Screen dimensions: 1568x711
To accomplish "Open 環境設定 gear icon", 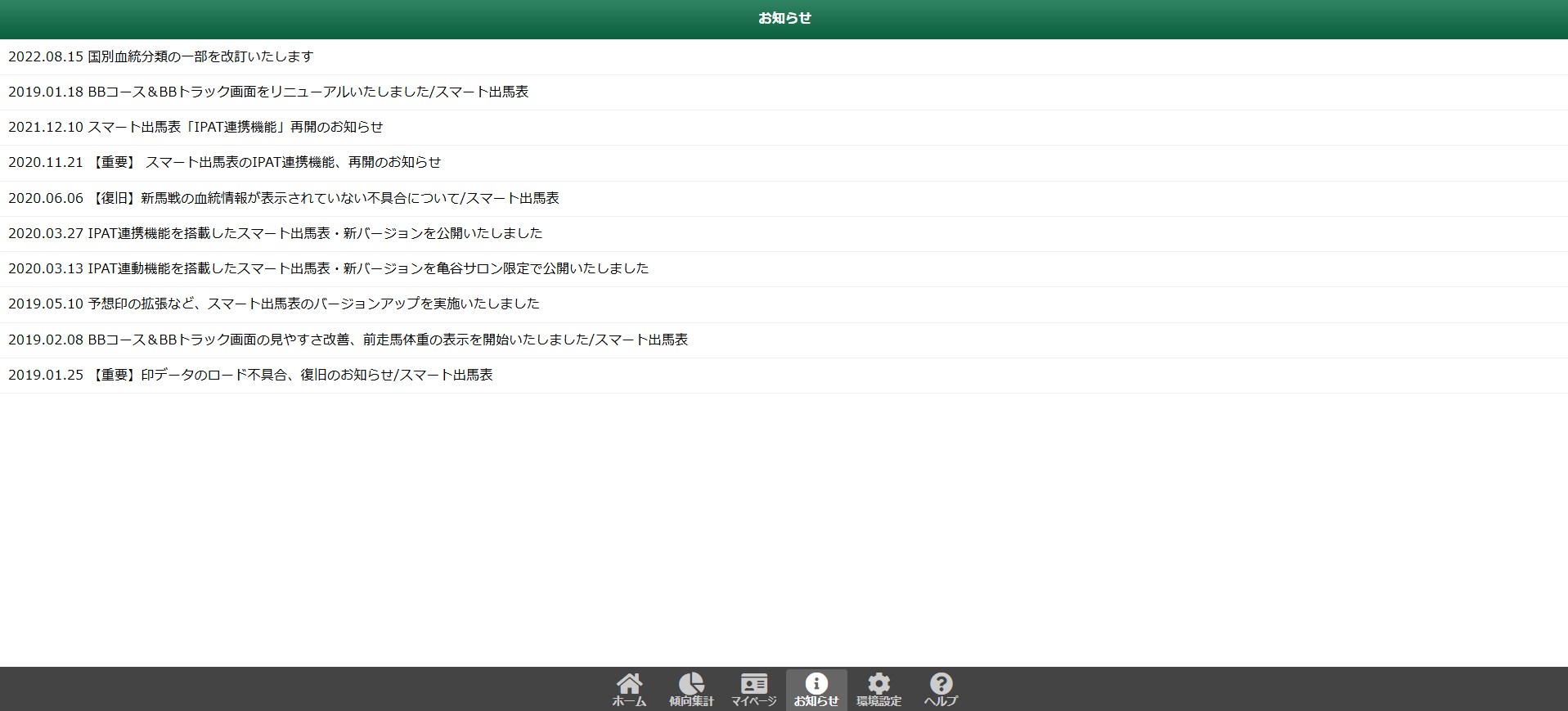I will click(878, 682).
